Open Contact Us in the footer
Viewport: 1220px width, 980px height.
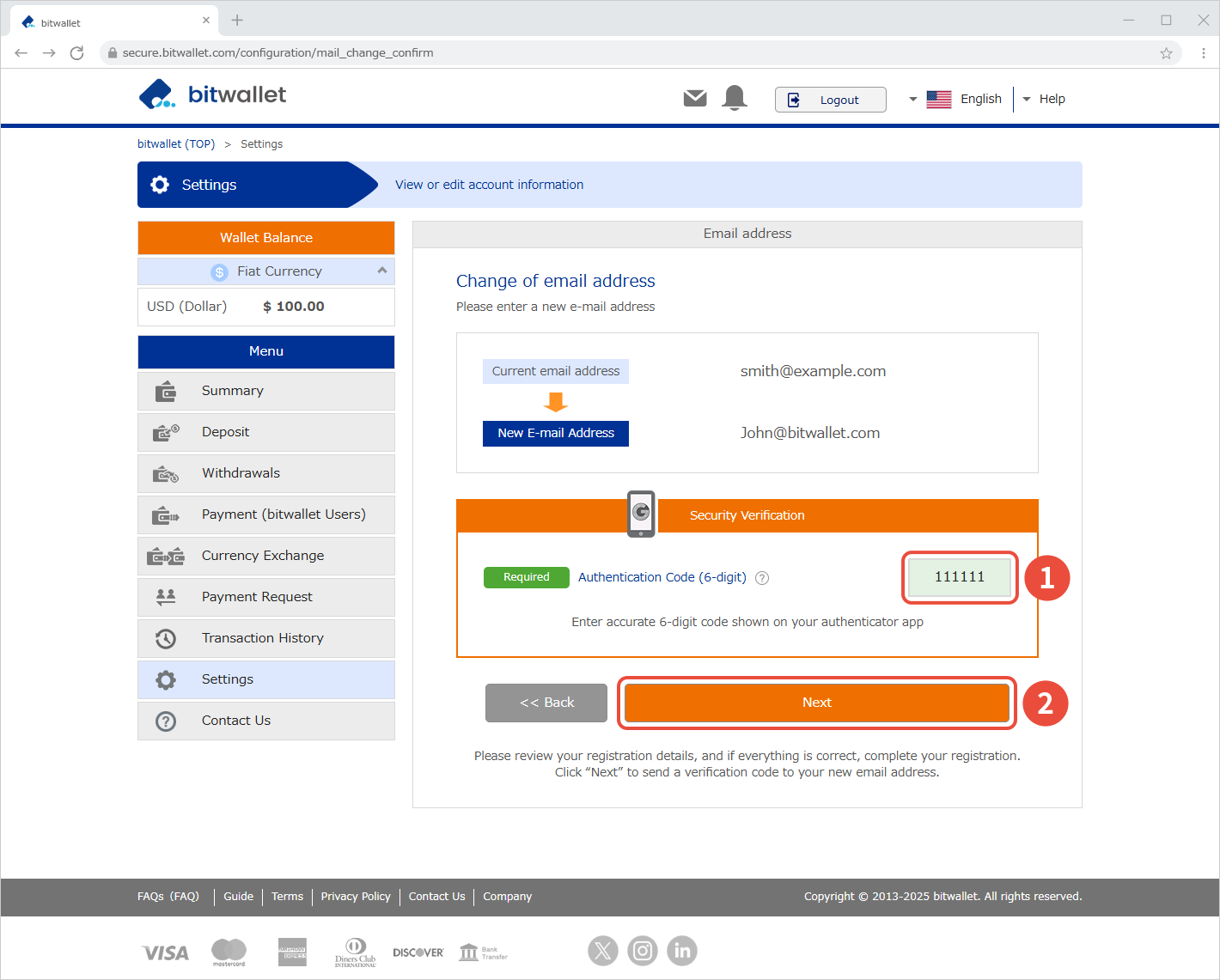point(436,897)
